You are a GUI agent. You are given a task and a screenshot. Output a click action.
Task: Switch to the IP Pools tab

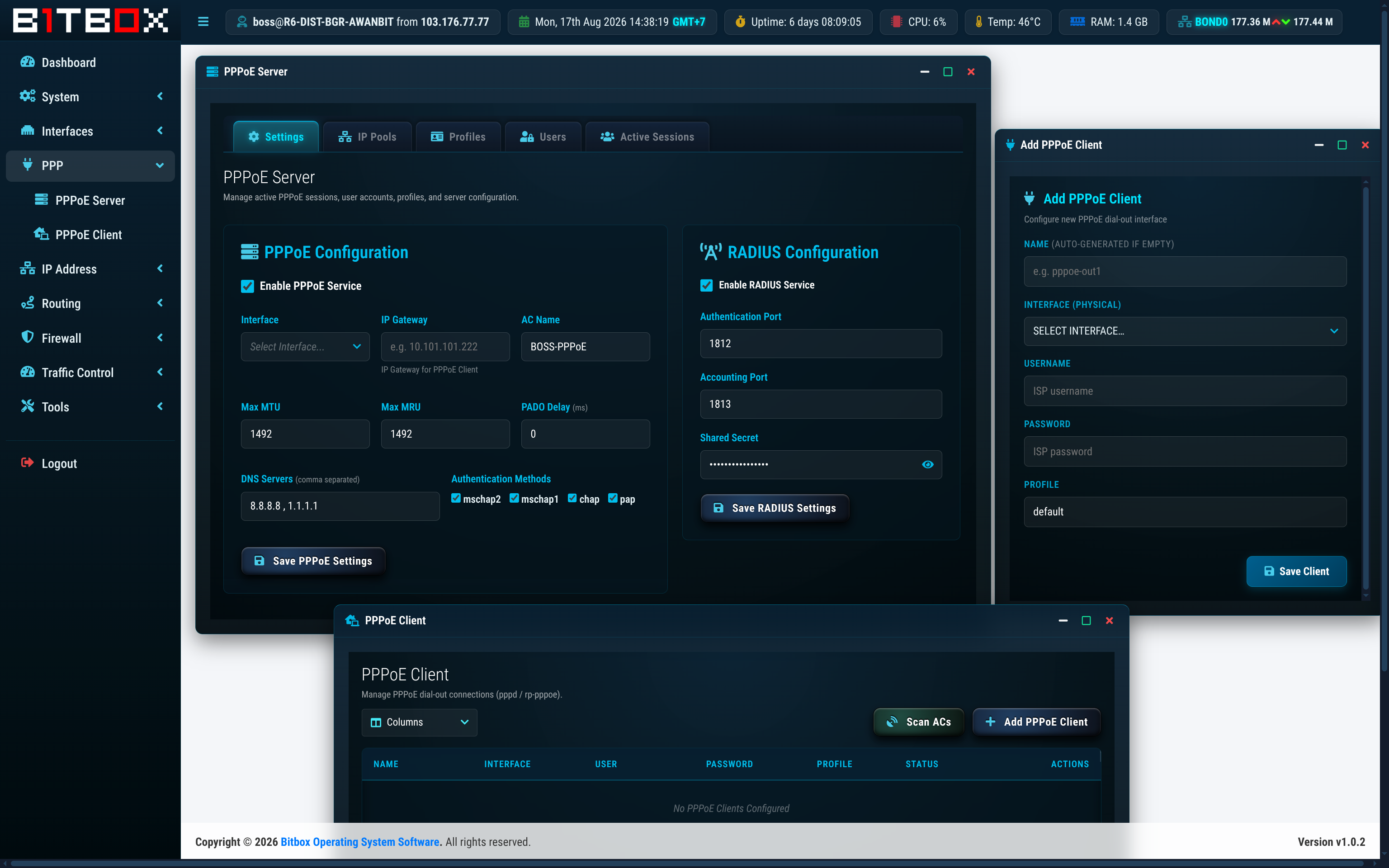tap(367, 137)
